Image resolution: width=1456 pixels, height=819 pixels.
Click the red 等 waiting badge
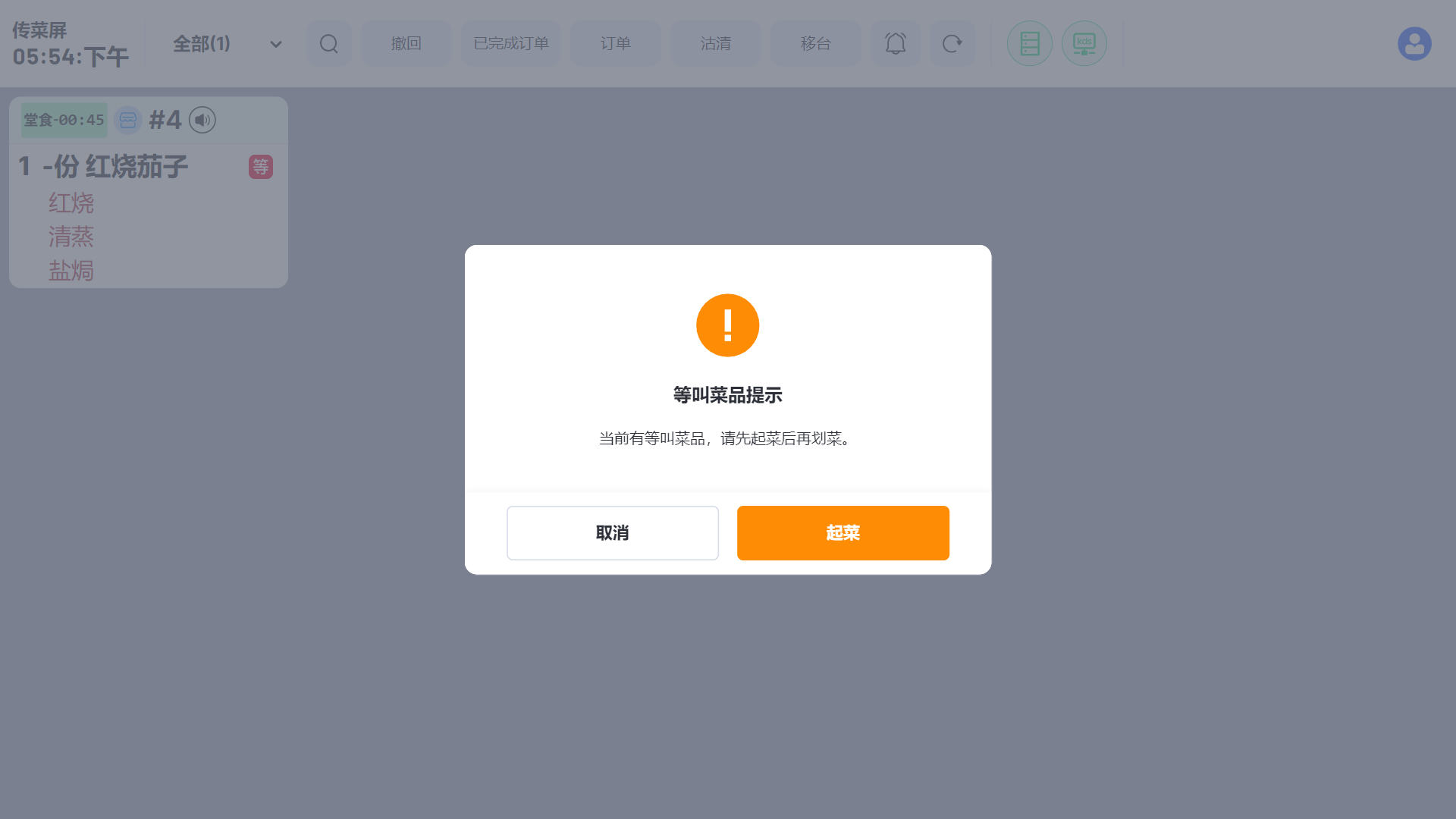261,166
